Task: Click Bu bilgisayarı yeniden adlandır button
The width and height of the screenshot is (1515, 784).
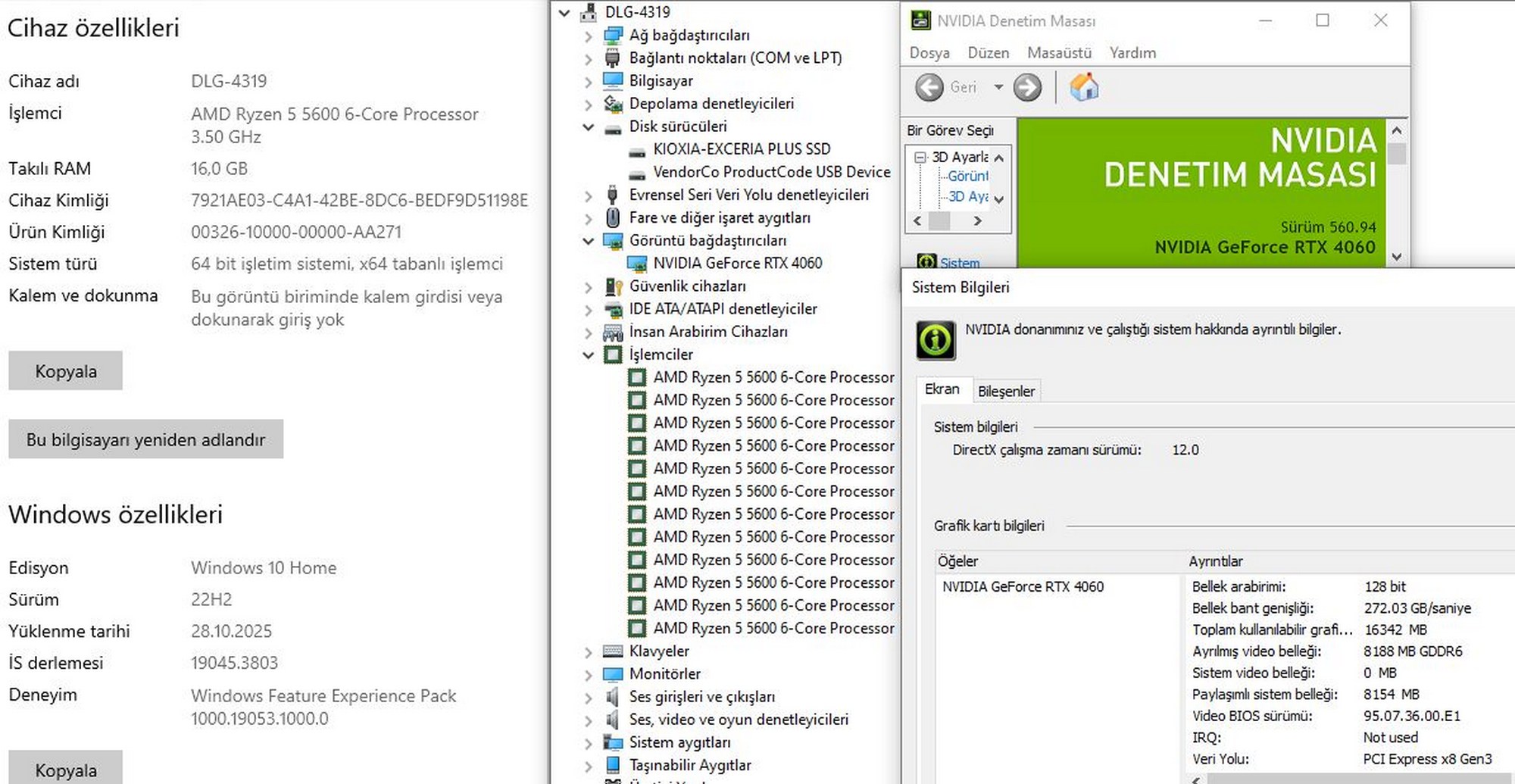Action: coord(145,439)
